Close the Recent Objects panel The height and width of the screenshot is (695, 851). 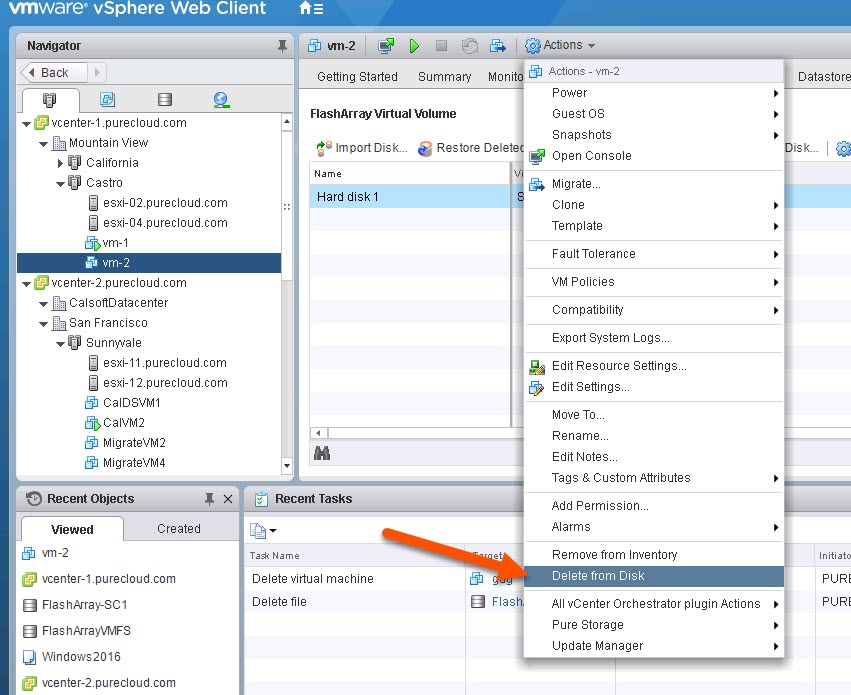[228, 499]
